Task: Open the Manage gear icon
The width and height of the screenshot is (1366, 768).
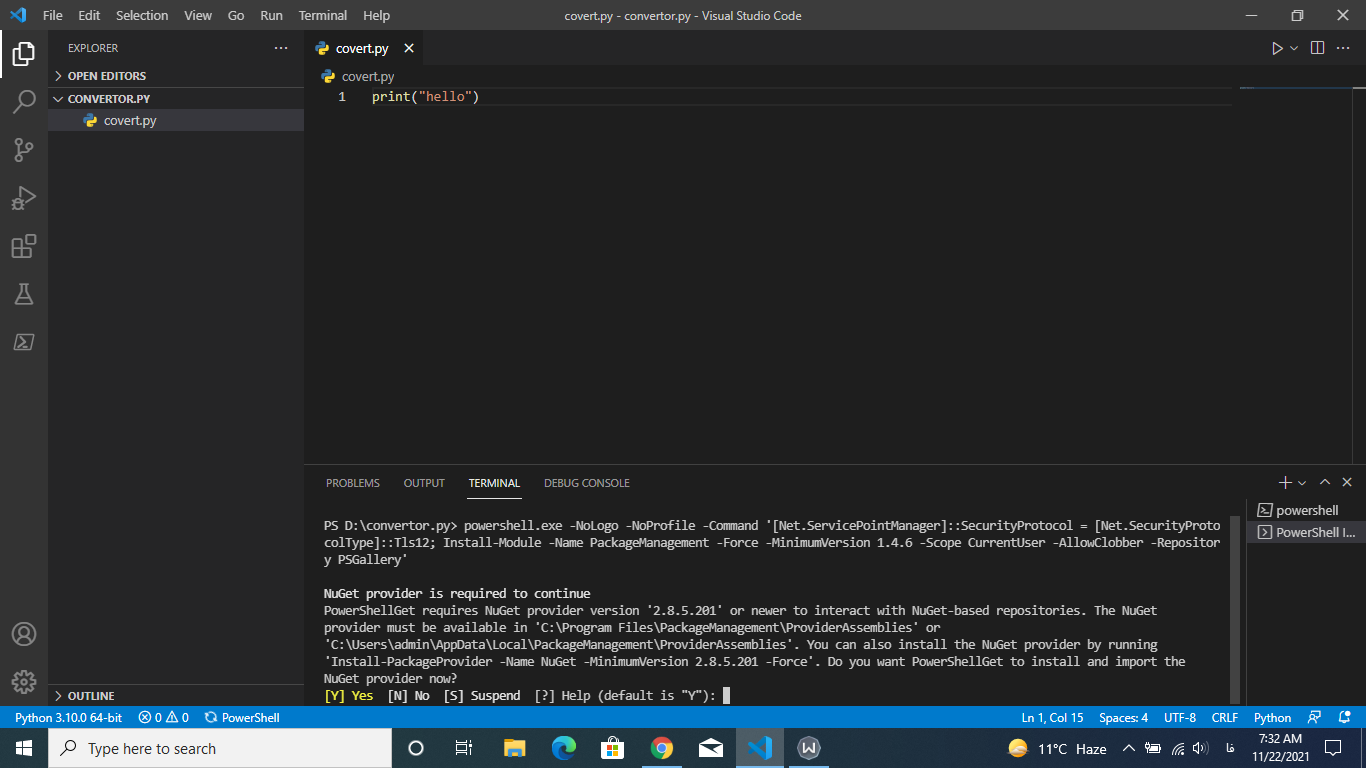Action: point(24,682)
